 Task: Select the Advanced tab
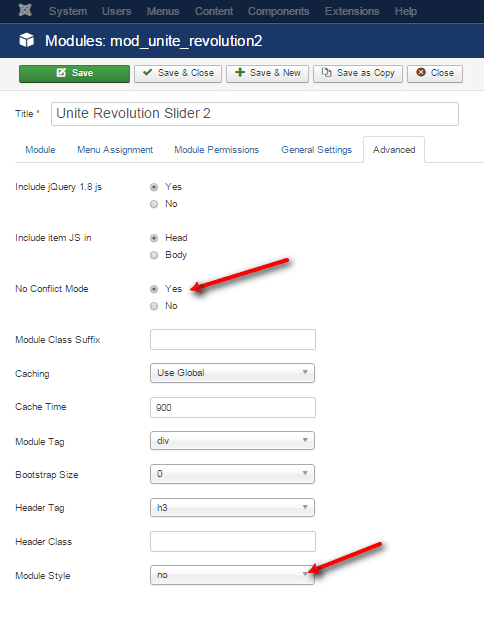[394, 150]
